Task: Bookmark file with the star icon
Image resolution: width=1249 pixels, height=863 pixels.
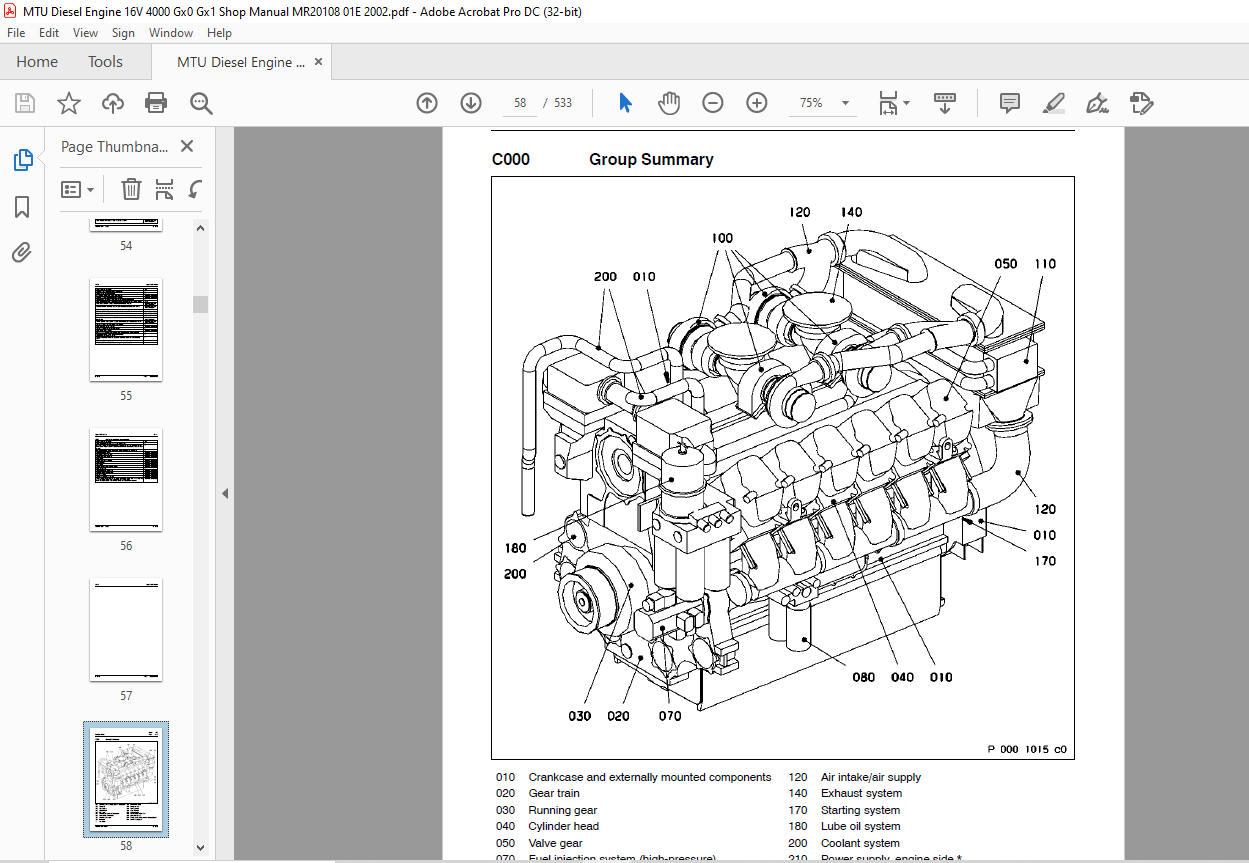Action: tap(68, 103)
